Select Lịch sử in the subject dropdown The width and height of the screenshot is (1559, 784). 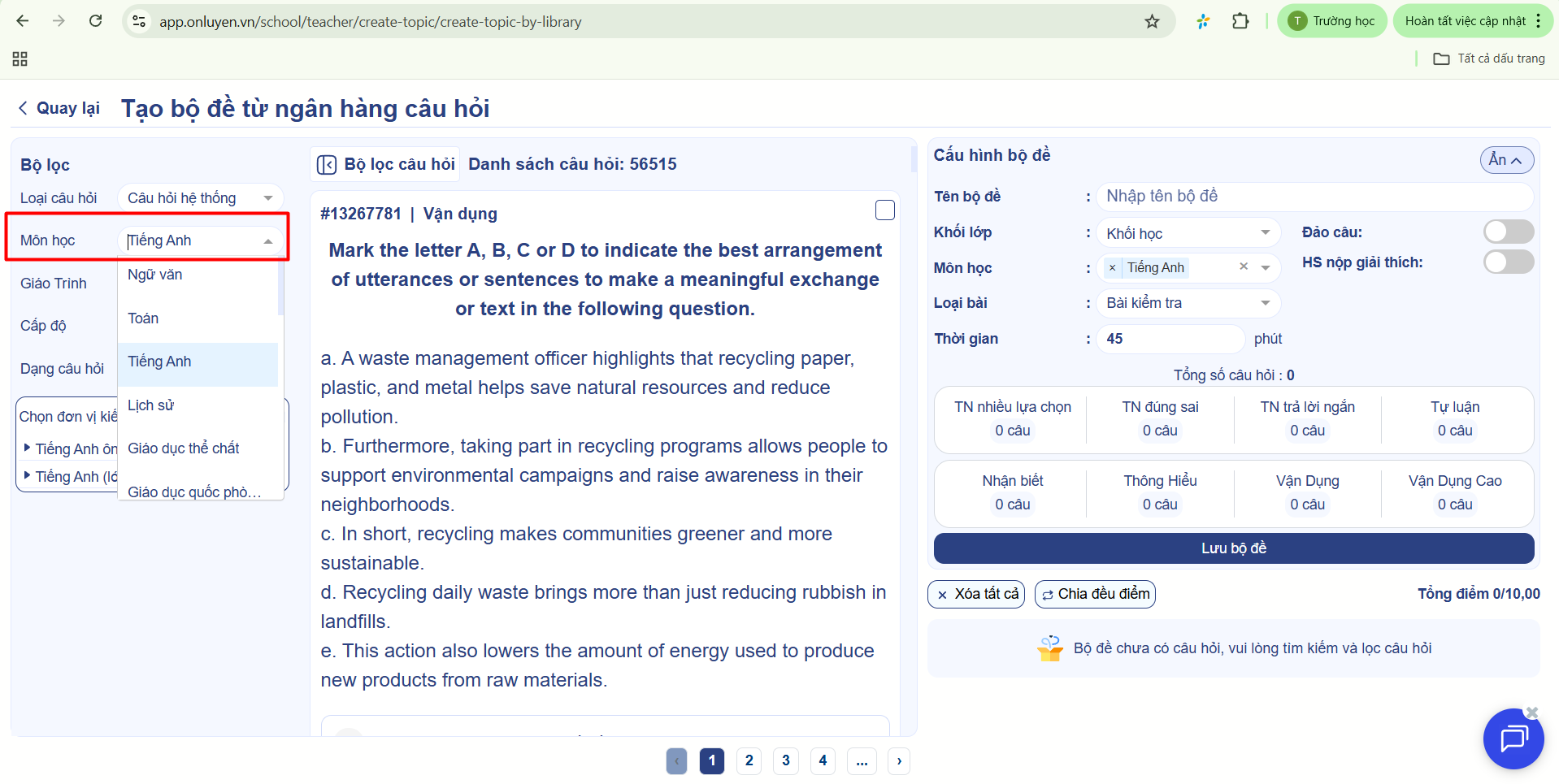click(151, 405)
